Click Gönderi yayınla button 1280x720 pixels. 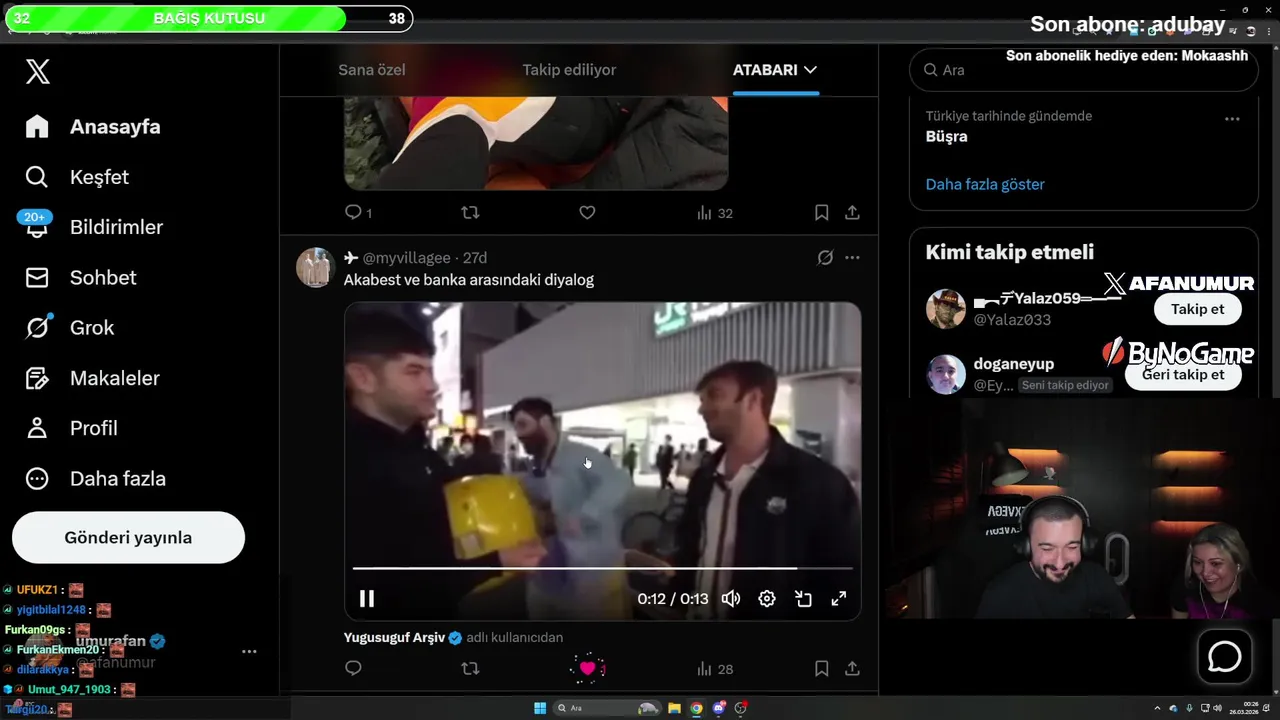tap(128, 537)
